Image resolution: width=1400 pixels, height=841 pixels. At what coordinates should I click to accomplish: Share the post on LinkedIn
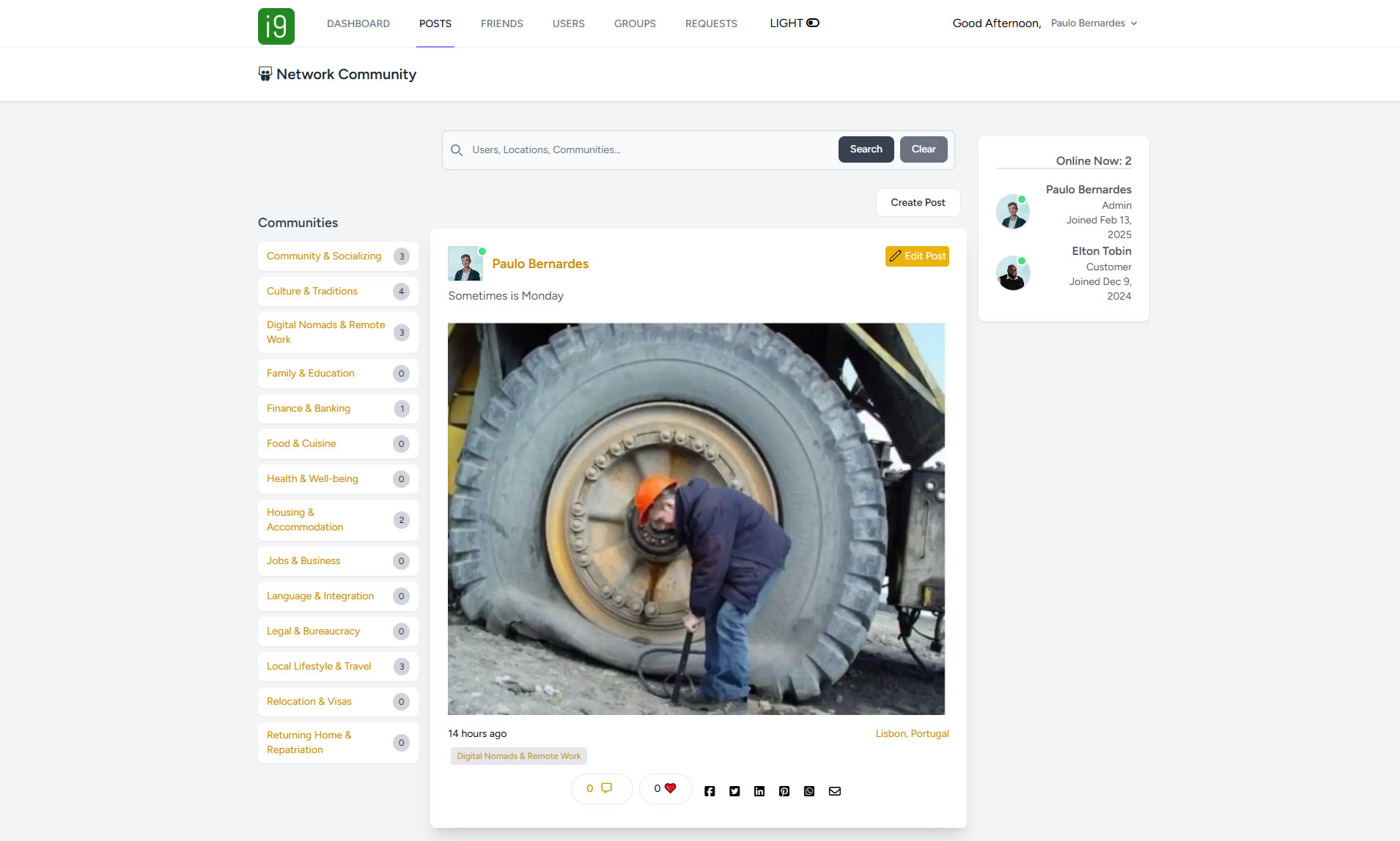[759, 791]
